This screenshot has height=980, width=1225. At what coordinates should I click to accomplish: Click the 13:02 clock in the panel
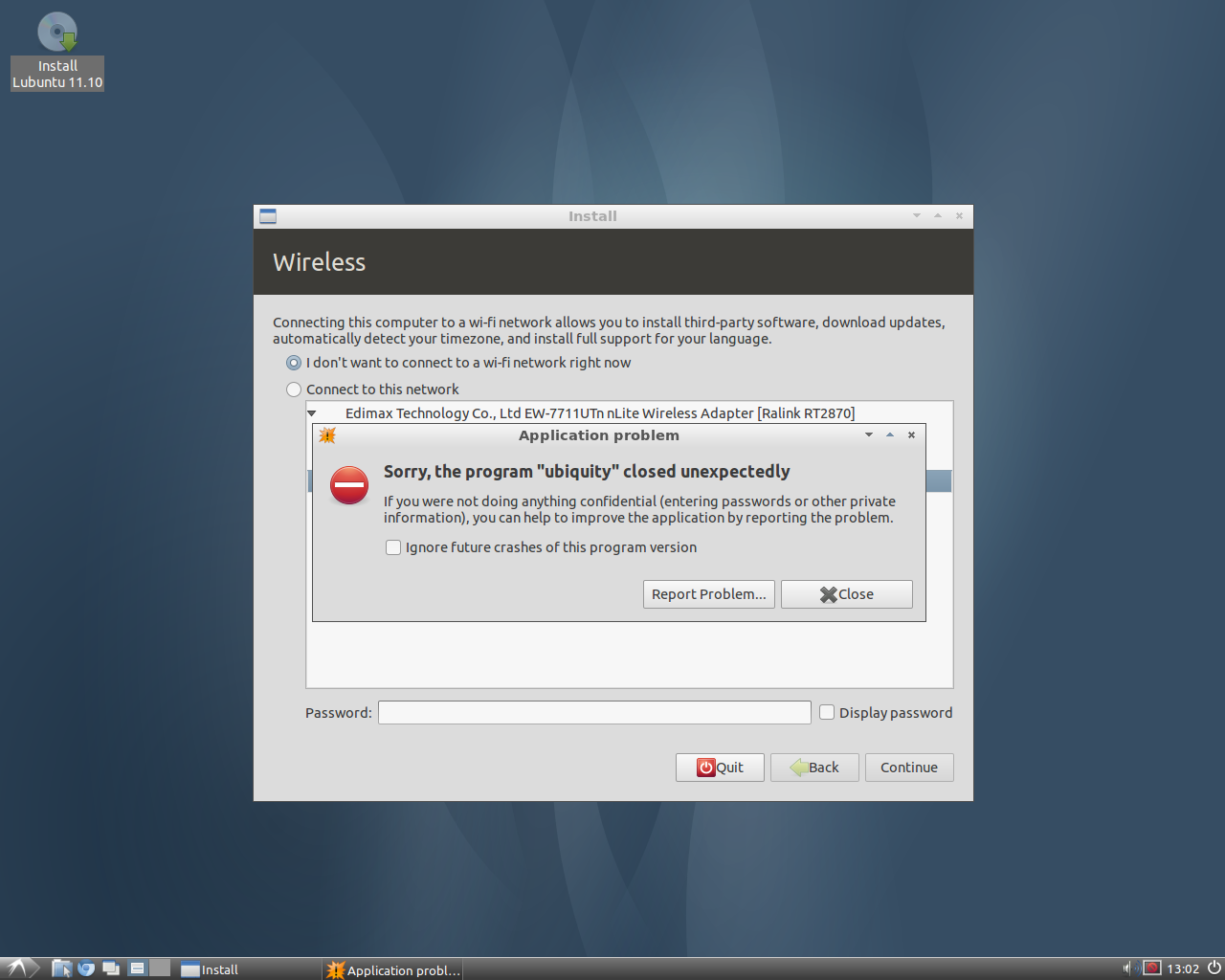[x=1183, y=969]
